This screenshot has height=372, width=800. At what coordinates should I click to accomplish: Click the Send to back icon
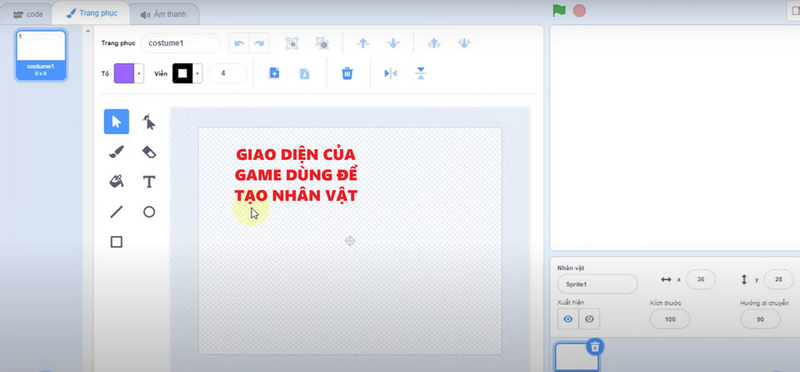(464, 43)
